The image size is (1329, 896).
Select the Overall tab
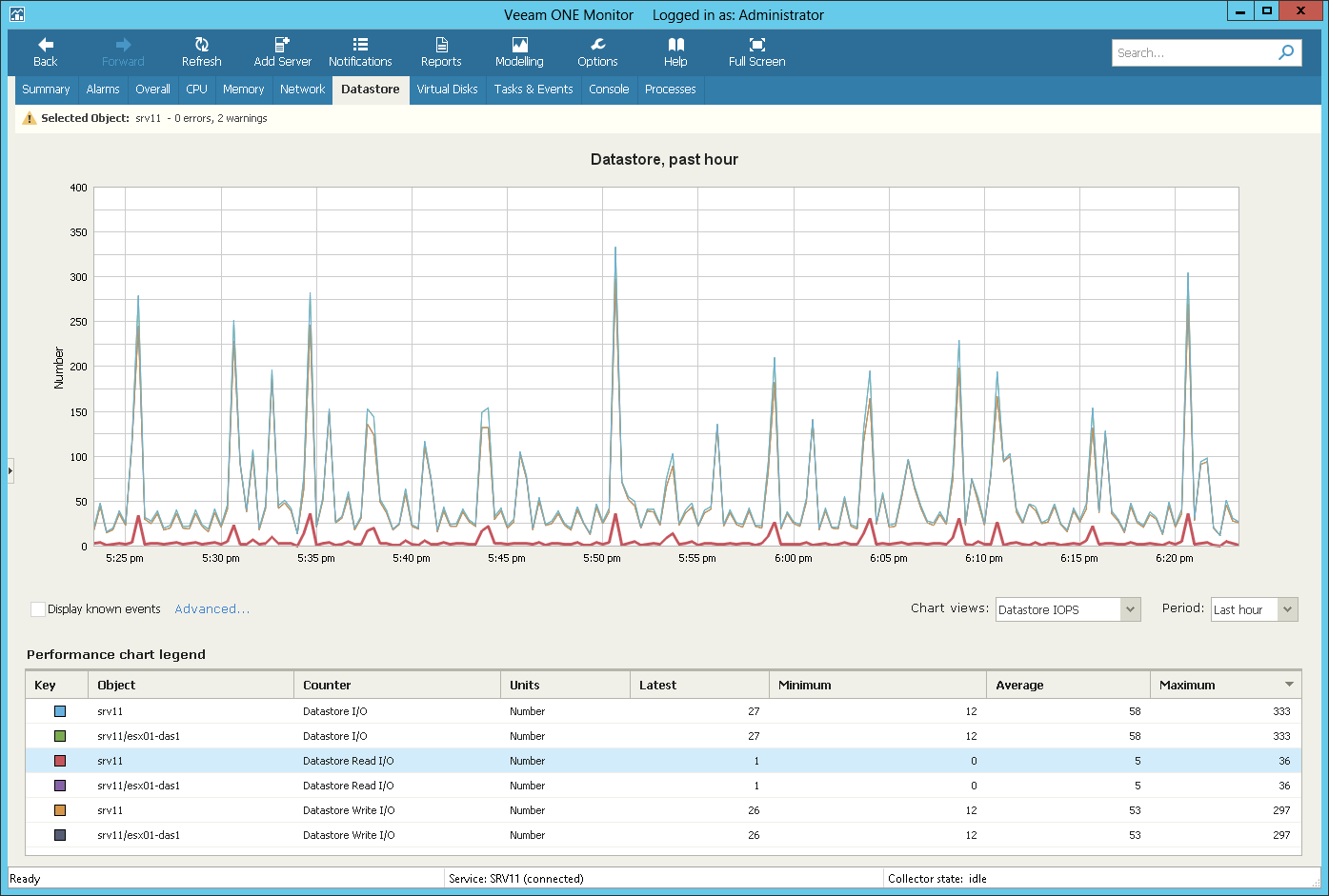tap(152, 90)
